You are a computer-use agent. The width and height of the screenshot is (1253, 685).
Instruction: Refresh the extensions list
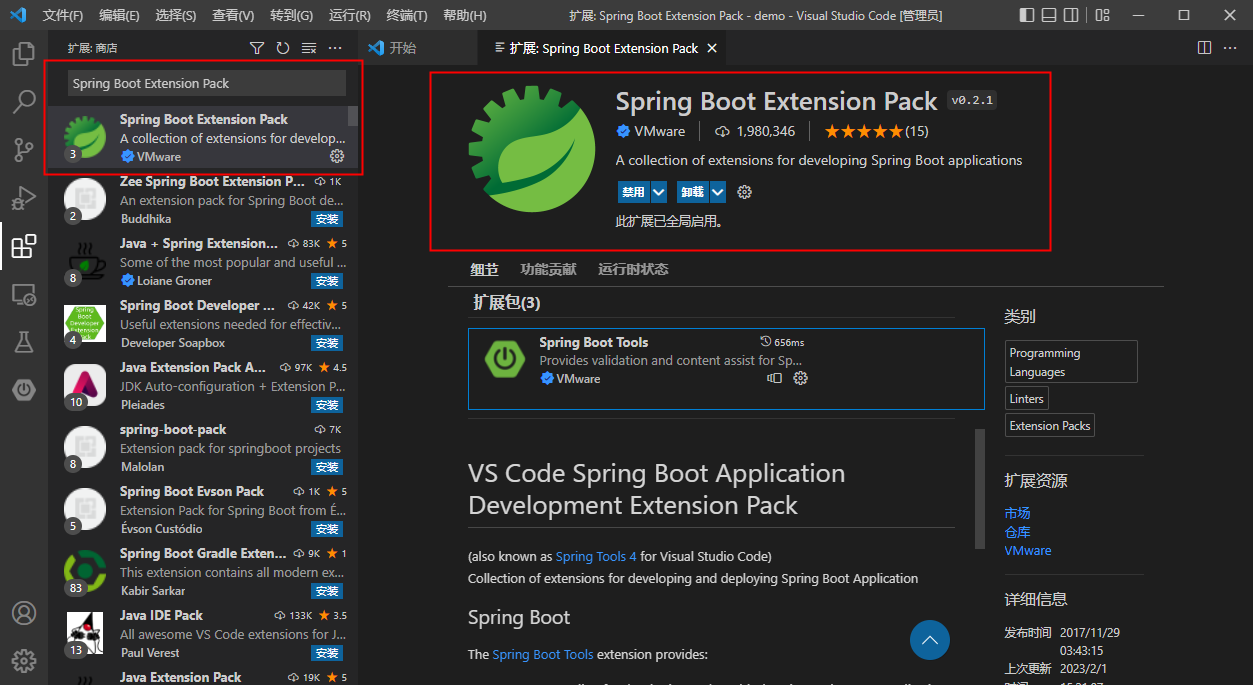[x=283, y=48]
